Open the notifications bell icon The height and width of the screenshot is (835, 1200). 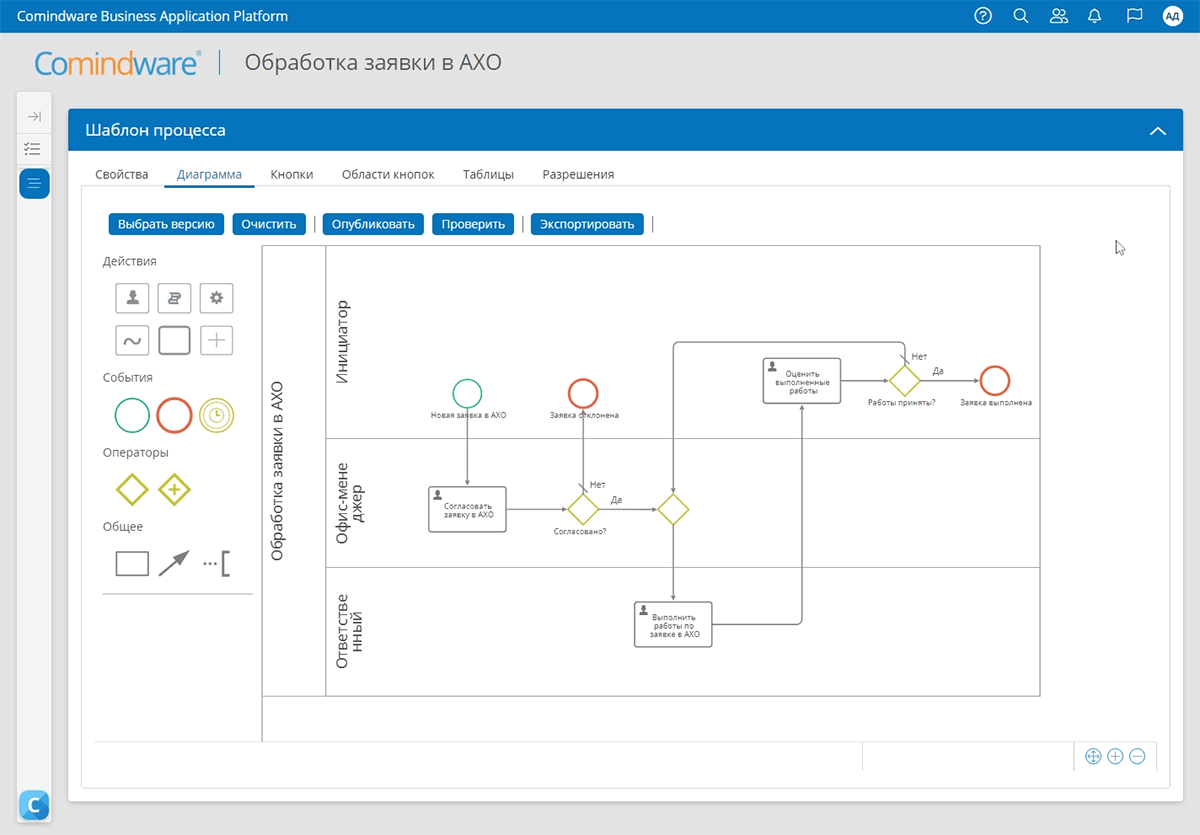coord(1095,16)
